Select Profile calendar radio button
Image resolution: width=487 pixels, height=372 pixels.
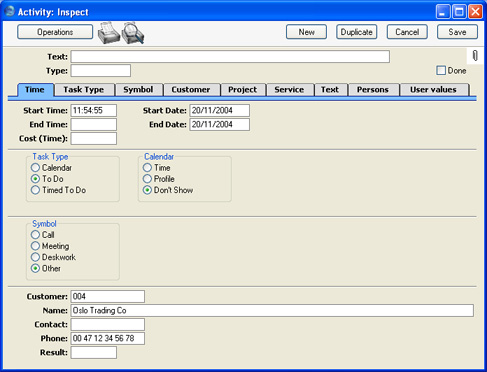[x=147, y=179]
